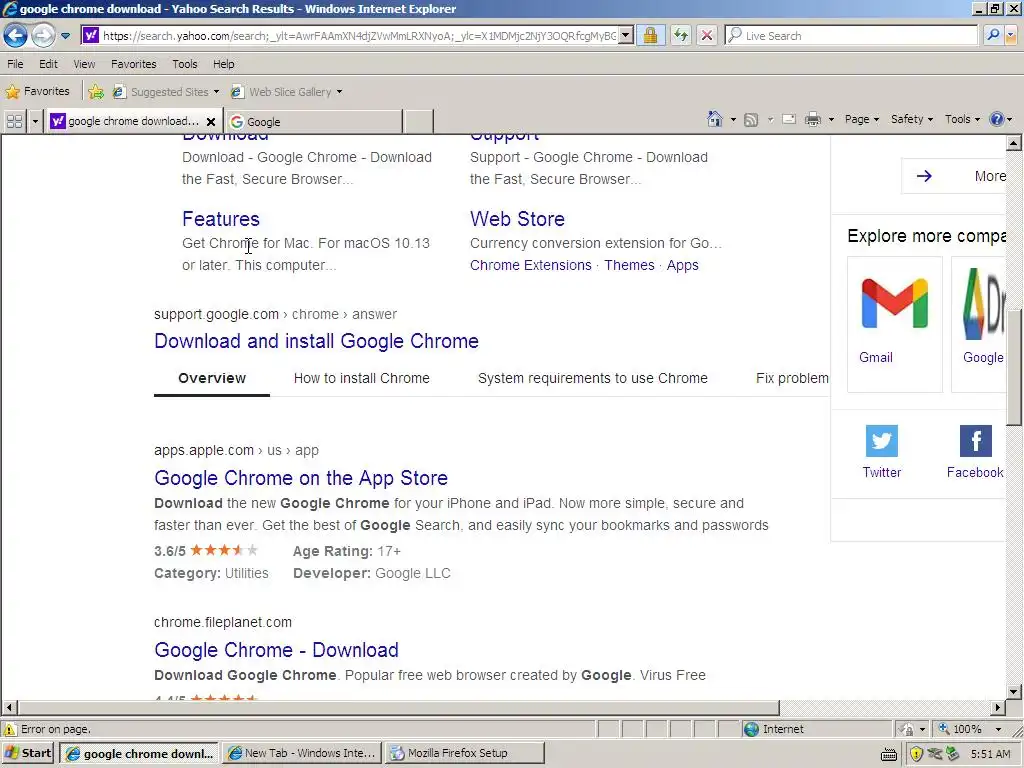Click the blue Help question icon
1024x768 pixels.
tap(997, 119)
